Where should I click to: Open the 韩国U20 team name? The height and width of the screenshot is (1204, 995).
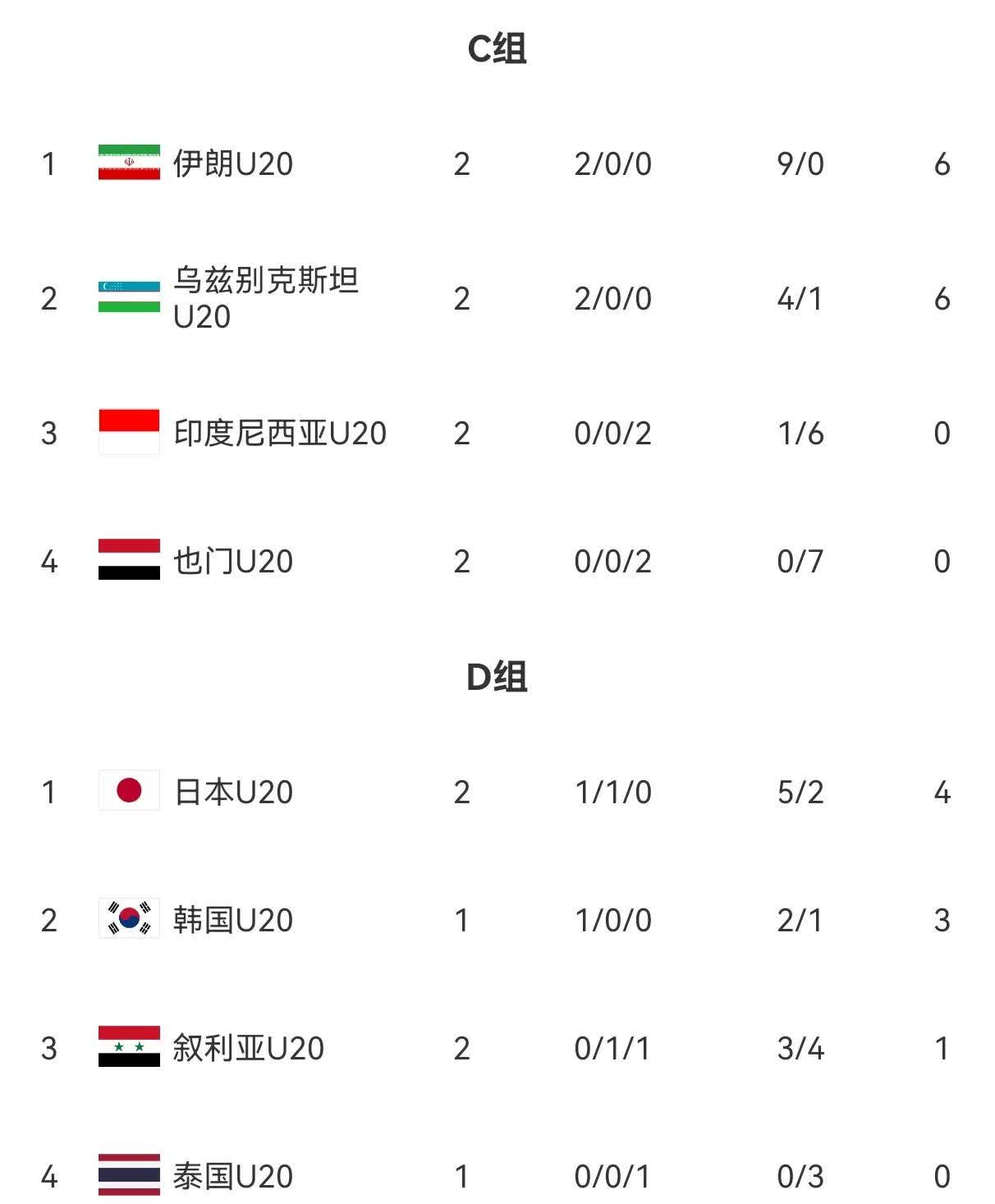[233, 920]
